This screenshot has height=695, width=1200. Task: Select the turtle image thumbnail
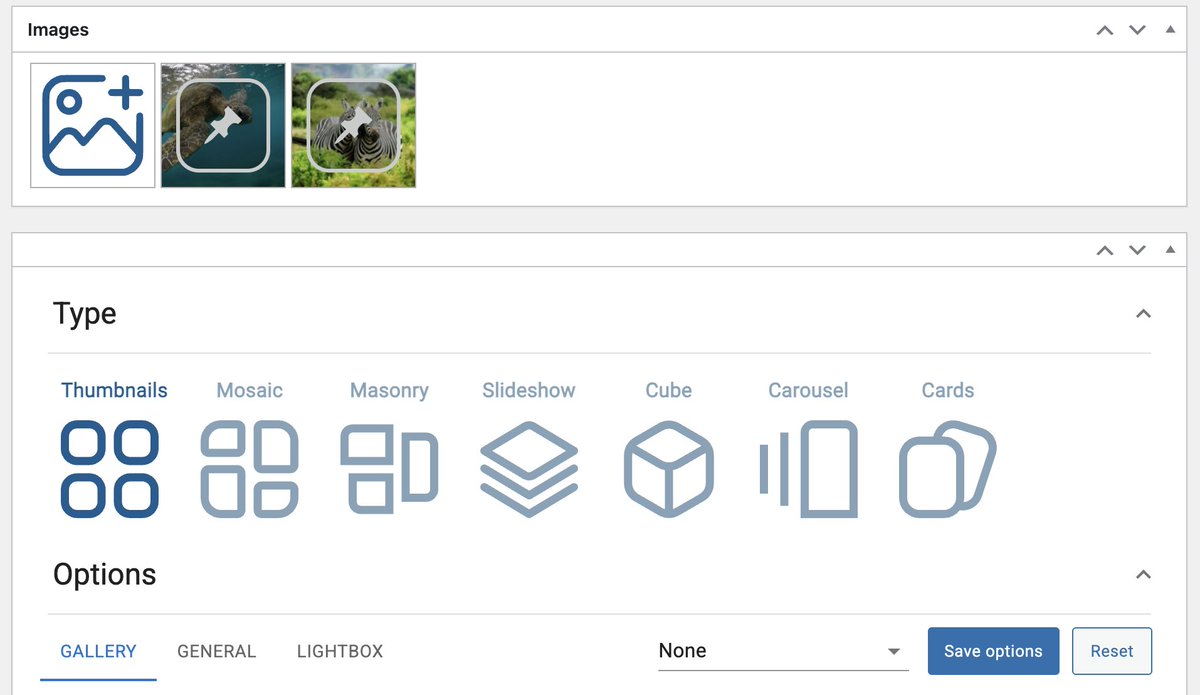click(x=223, y=125)
